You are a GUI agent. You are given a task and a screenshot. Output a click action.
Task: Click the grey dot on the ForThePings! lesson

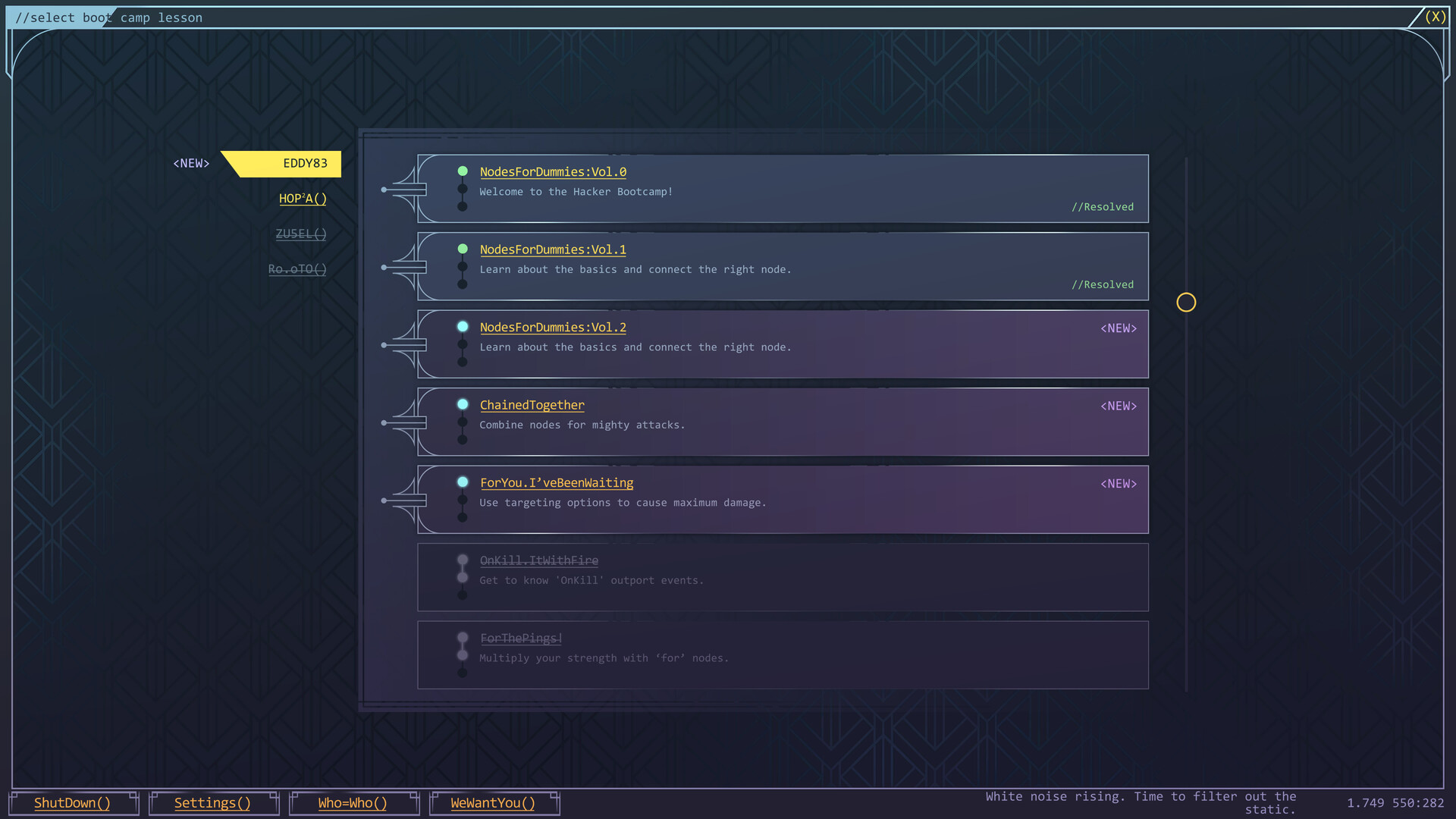click(x=463, y=638)
